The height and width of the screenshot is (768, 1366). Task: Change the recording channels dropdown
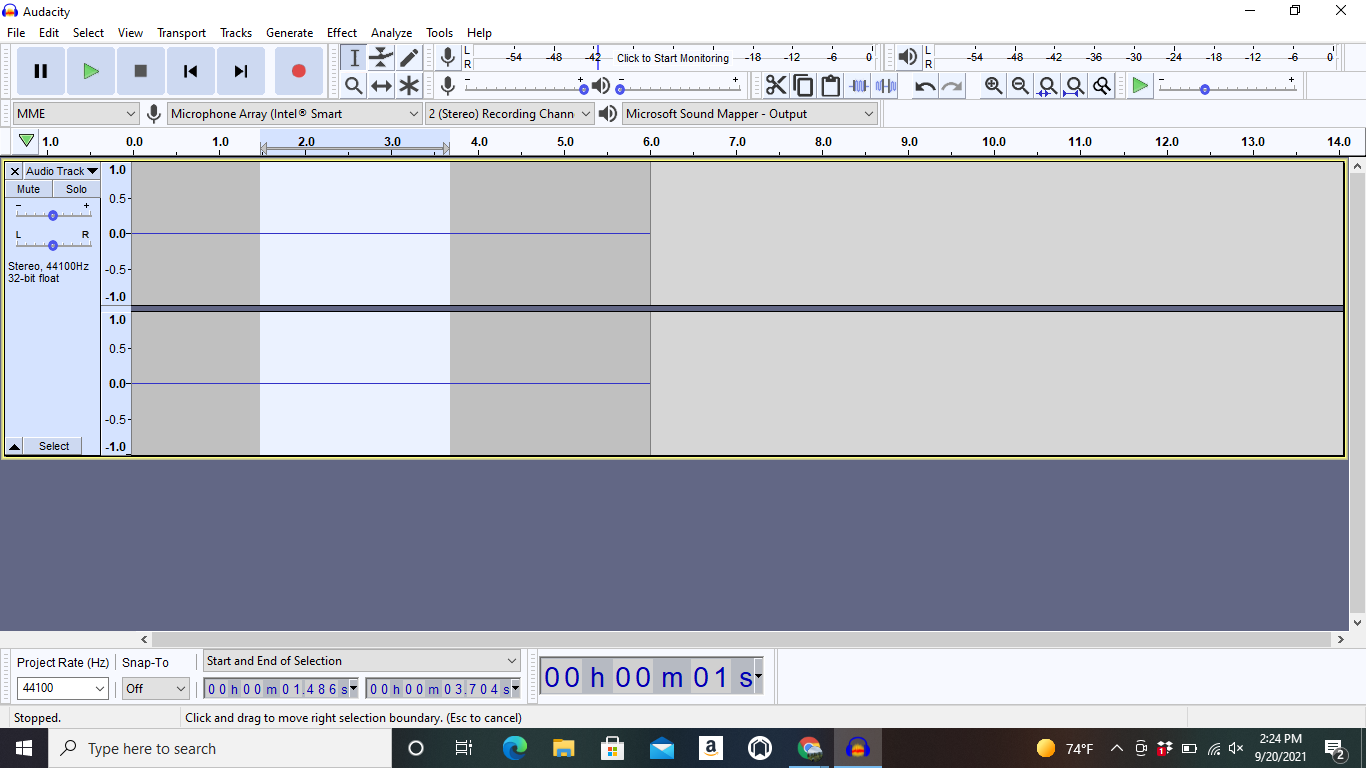tap(509, 113)
